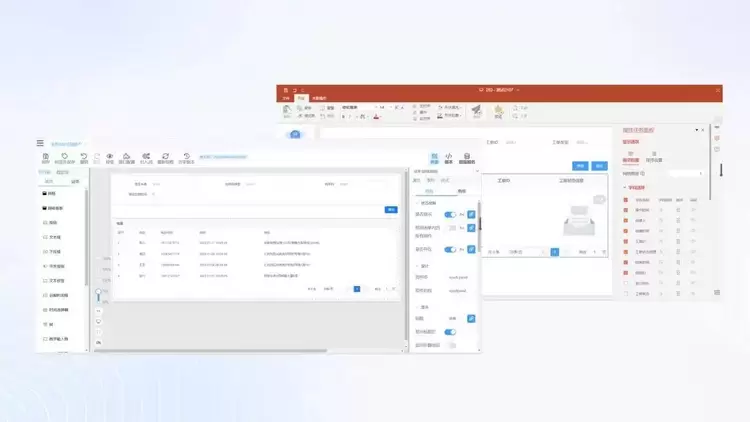Viewport: 750px width, 422px height.
Task: Click the blue edit icon beside first toggle
Action: click(471, 214)
